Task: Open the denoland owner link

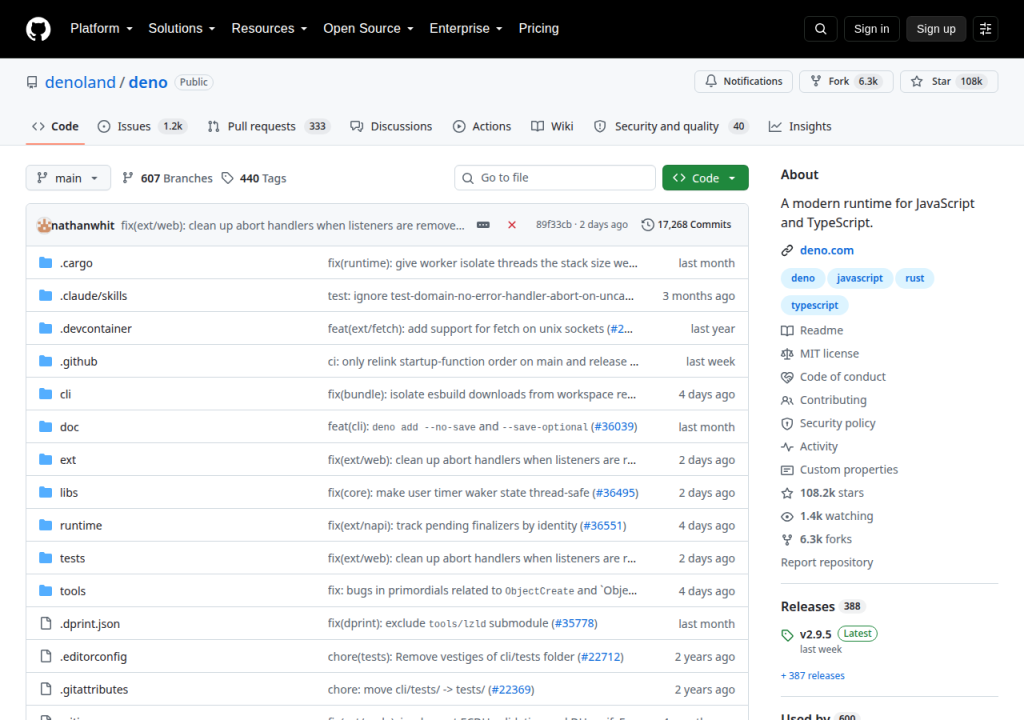Action: pyautogui.click(x=80, y=82)
